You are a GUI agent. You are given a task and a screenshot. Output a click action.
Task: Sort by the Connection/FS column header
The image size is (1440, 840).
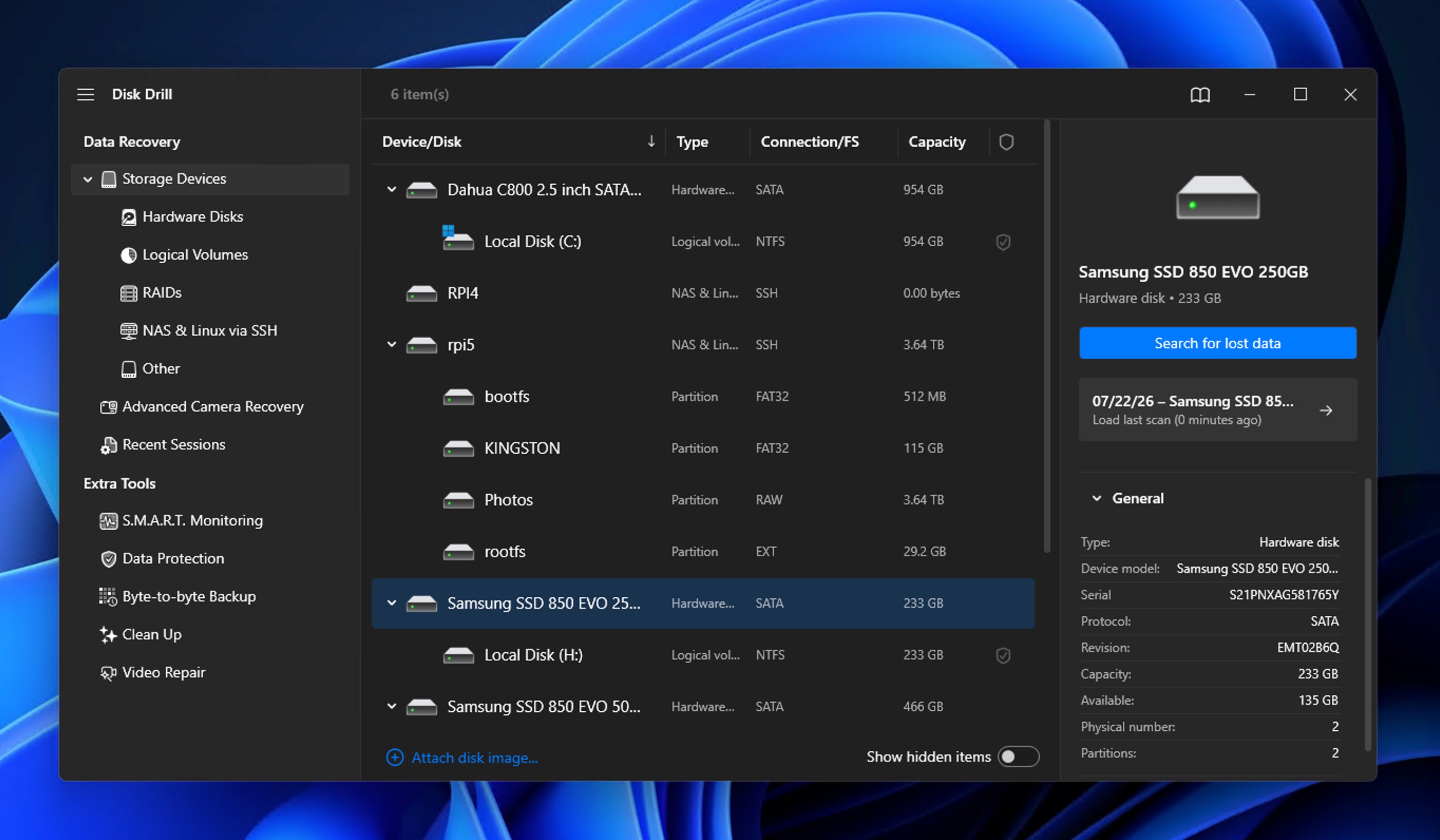click(810, 141)
